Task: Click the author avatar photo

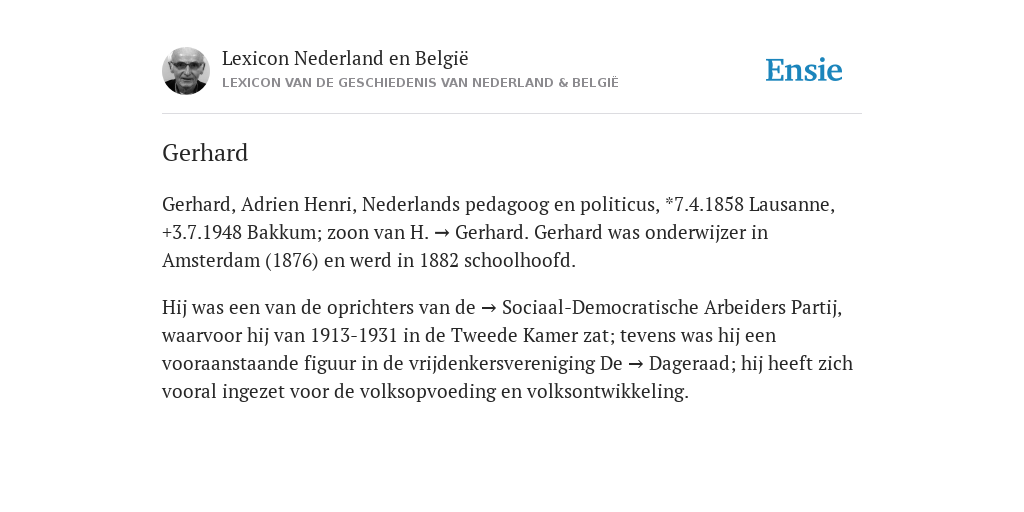Action: [x=186, y=71]
